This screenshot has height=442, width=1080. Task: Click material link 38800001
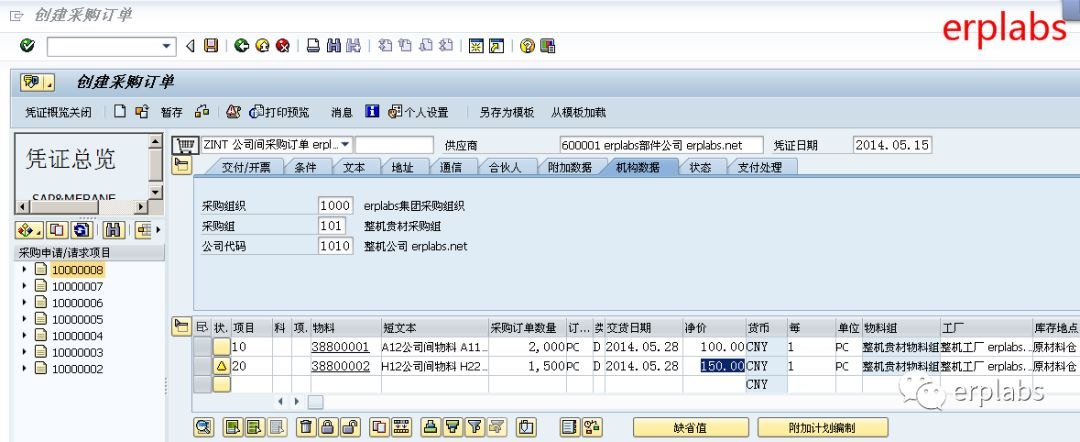pos(340,347)
